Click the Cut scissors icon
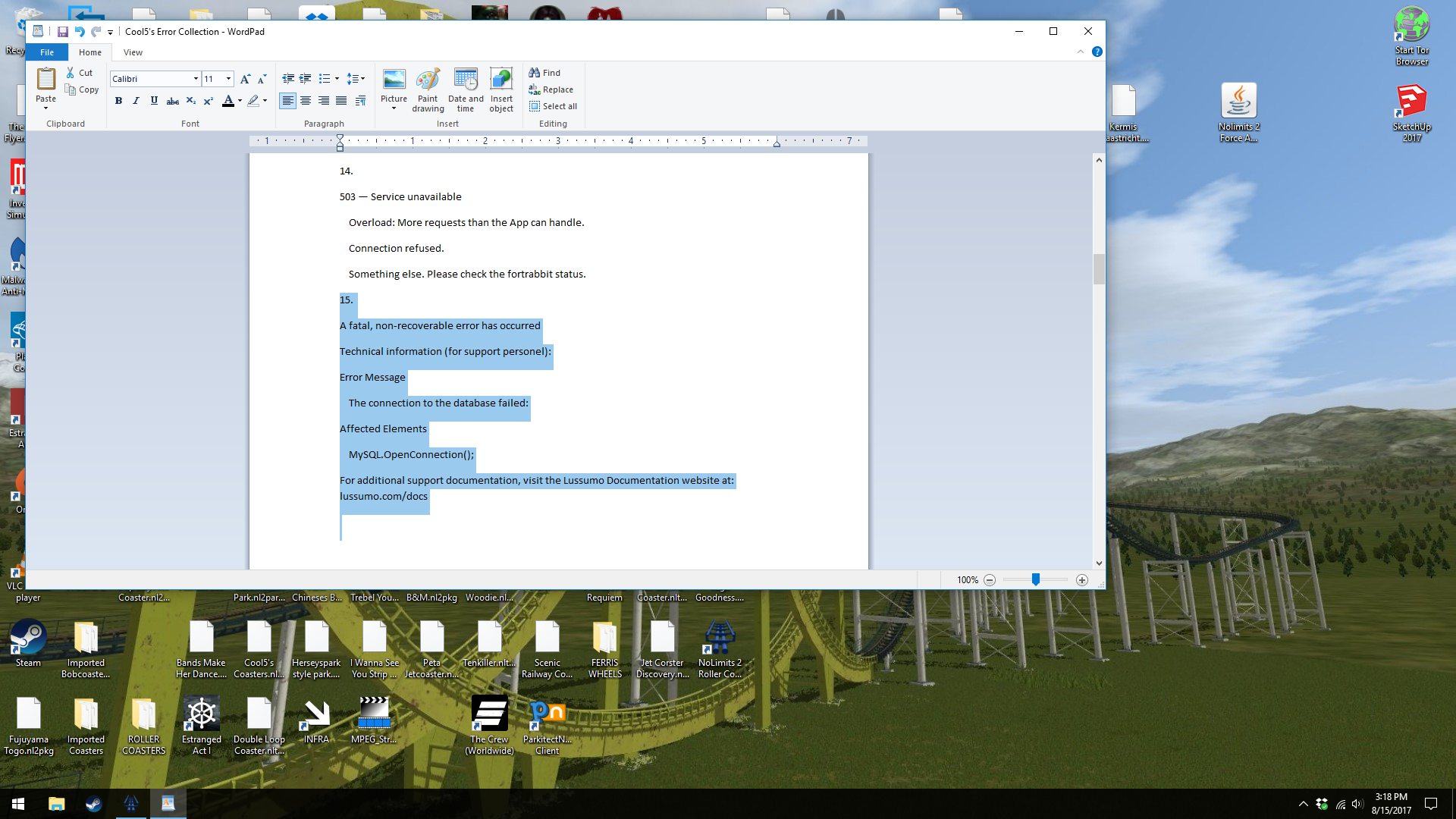 [x=71, y=73]
